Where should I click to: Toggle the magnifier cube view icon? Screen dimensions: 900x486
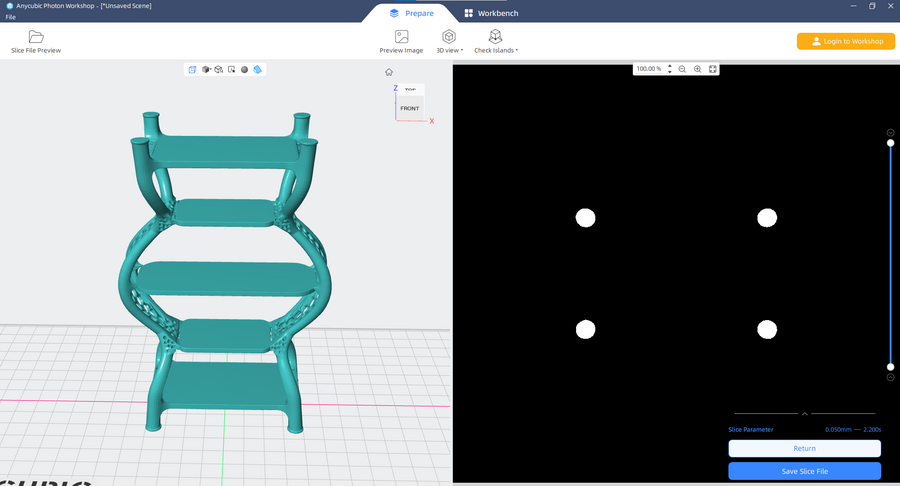(x=218, y=70)
